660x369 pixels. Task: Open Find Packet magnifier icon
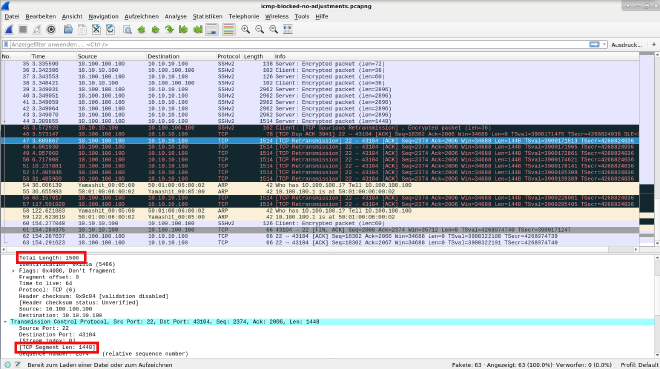click(127, 29)
